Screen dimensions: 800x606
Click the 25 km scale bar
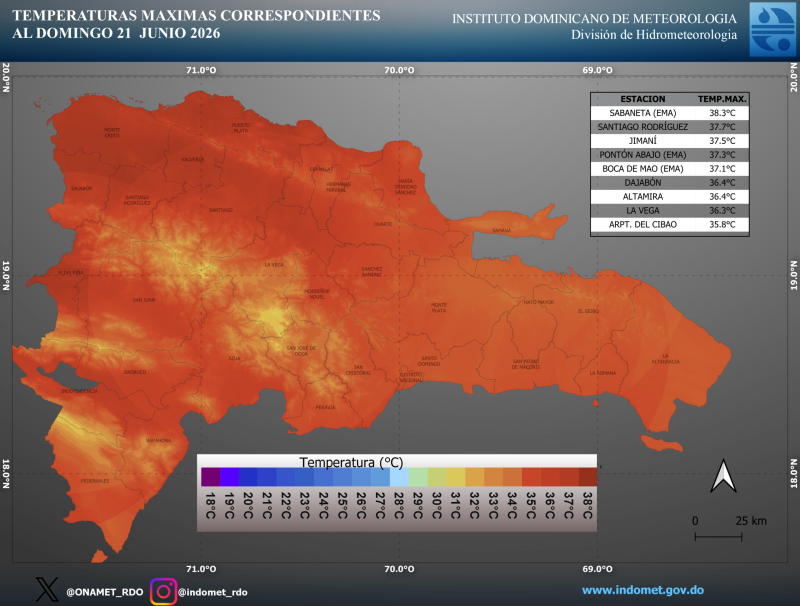(x=718, y=536)
